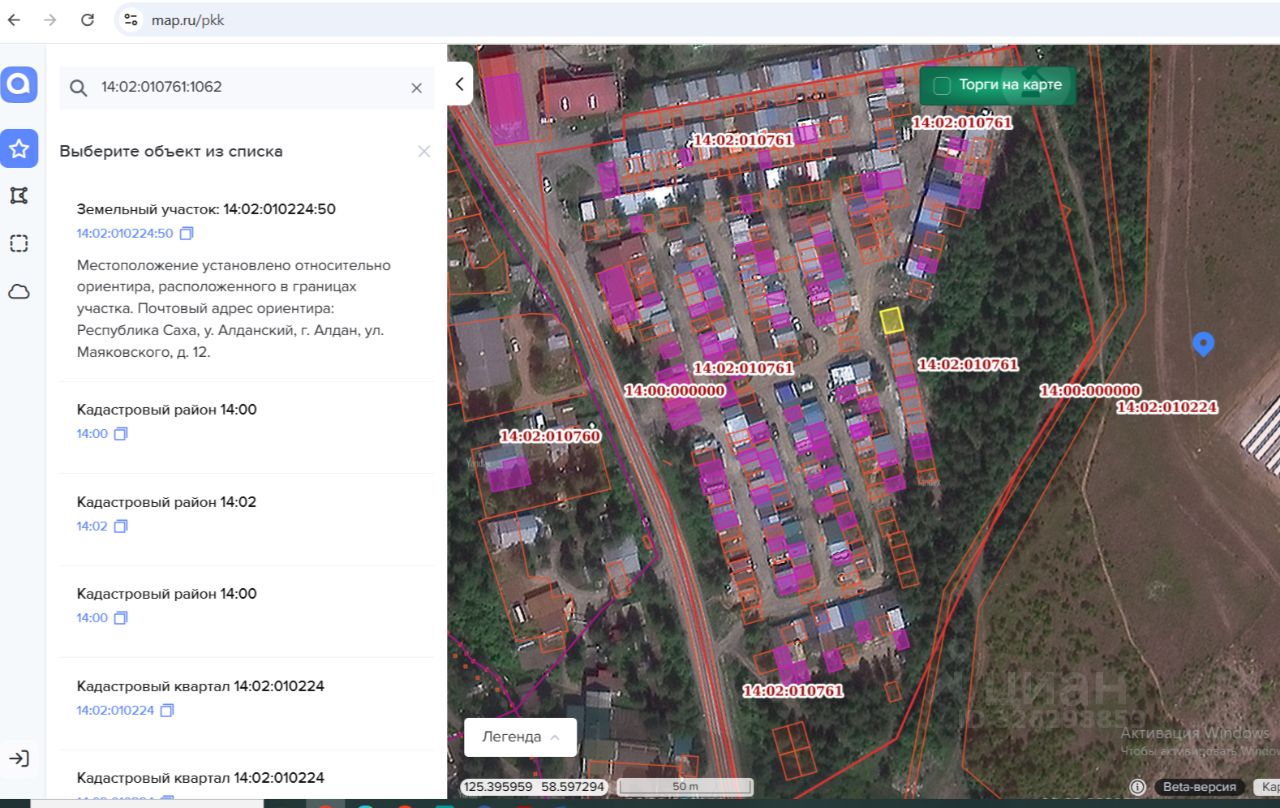The image size is (1280, 808).
Task: Select 'Земельный участок: 14:02:010224:50' heading
Action: point(206,209)
